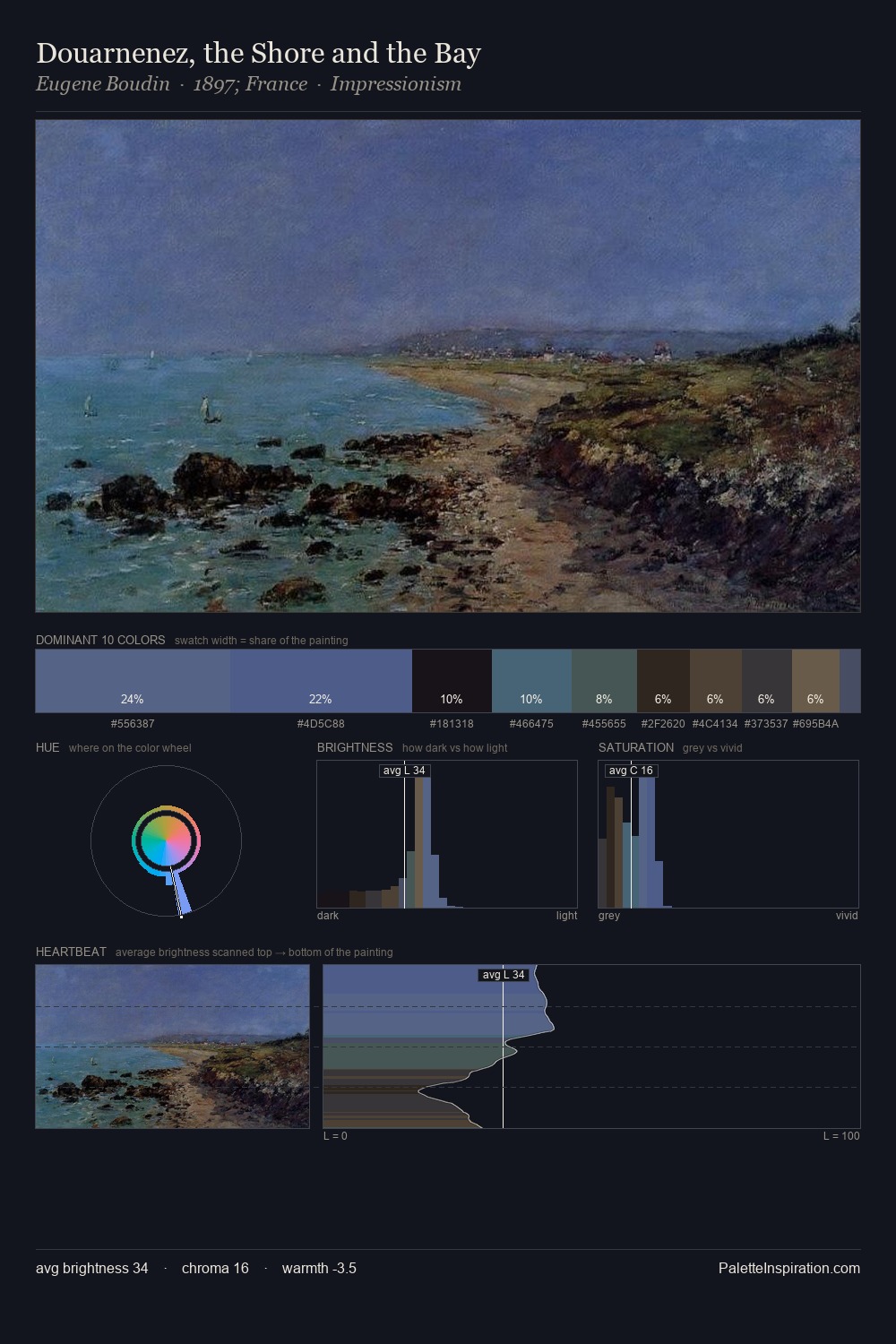
Task: Click the hex code #466475 text
Action: [x=531, y=723]
